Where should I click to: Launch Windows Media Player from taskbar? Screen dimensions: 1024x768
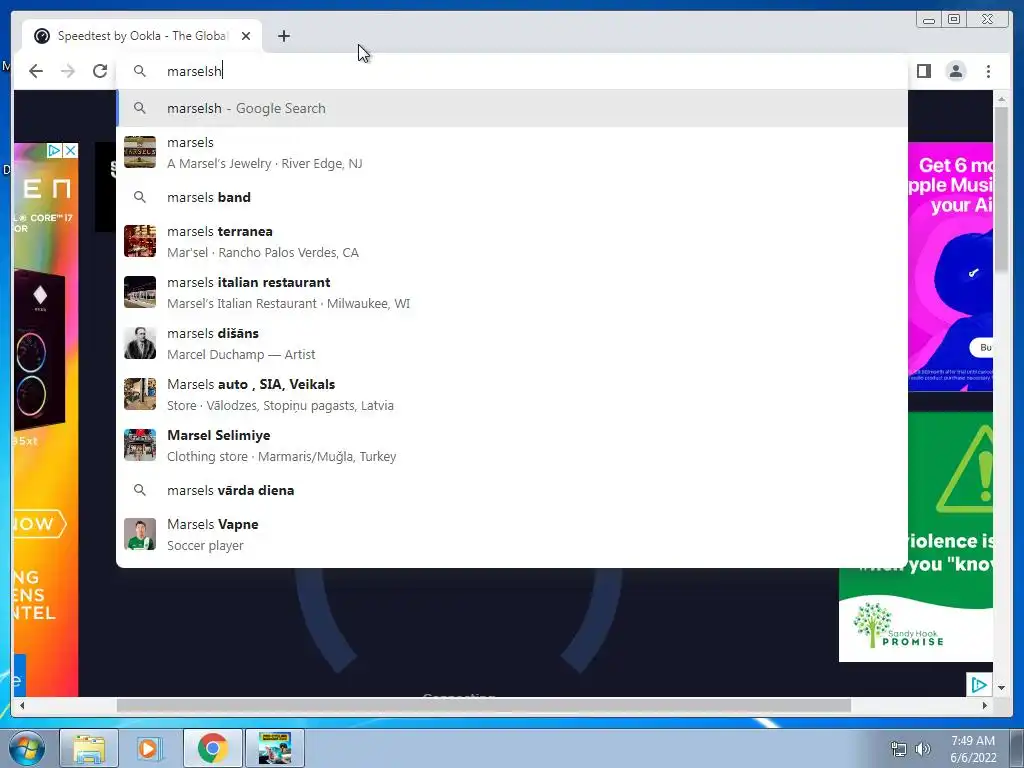(x=149, y=748)
